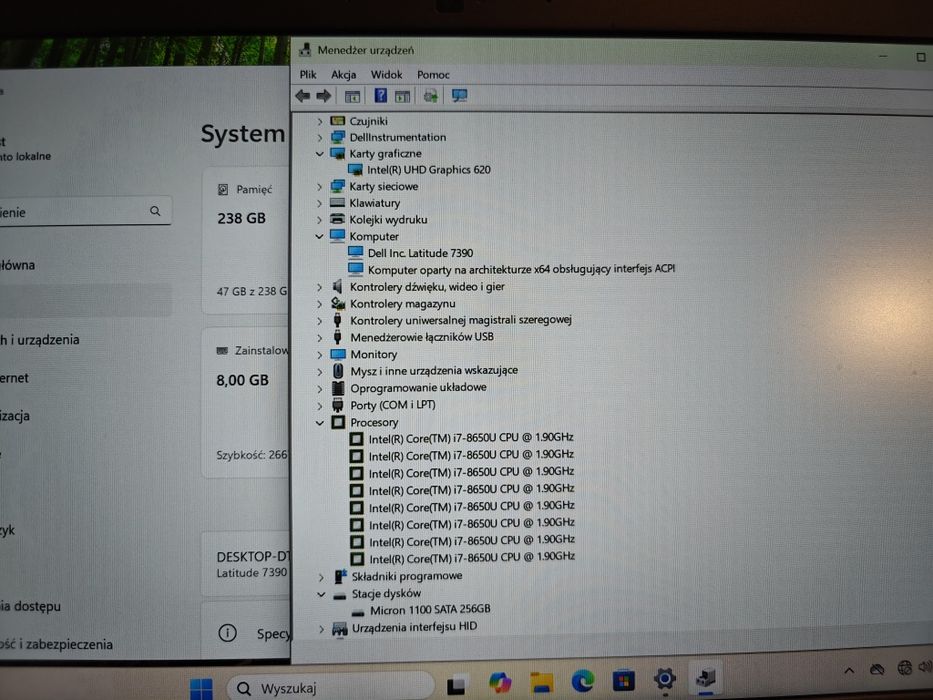Open the Plik menu
The height and width of the screenshot is (700, 933).
308,74
